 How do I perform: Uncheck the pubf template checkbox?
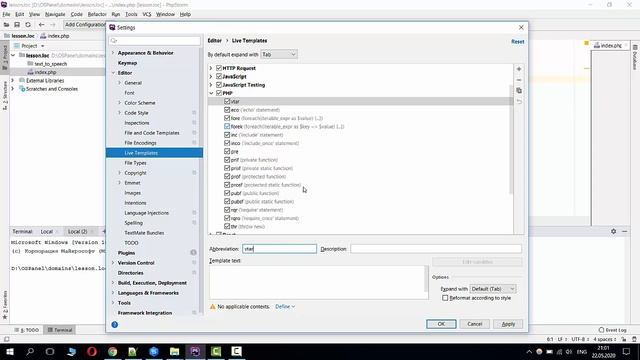(227, 193)
